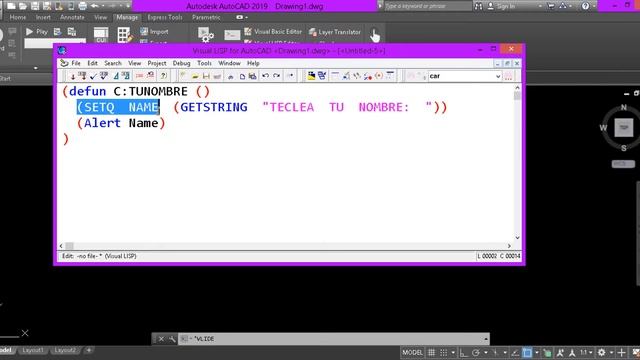Screen dimensions: 640x360
Task: Expand workspace switching gear dropdown arrow
Action: pos(611,353)
